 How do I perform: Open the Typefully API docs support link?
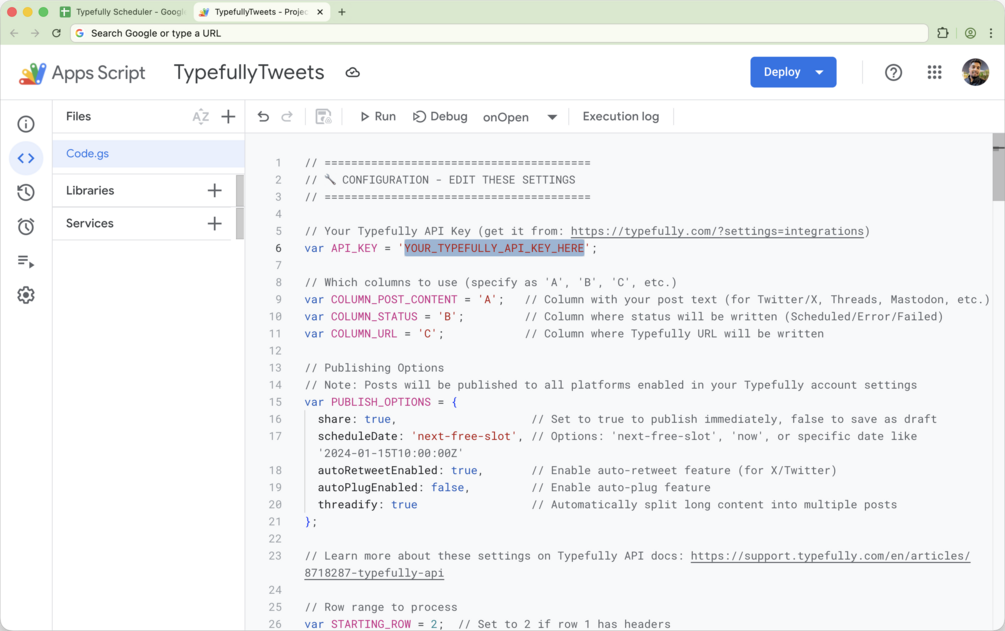[x=830, y=556]
